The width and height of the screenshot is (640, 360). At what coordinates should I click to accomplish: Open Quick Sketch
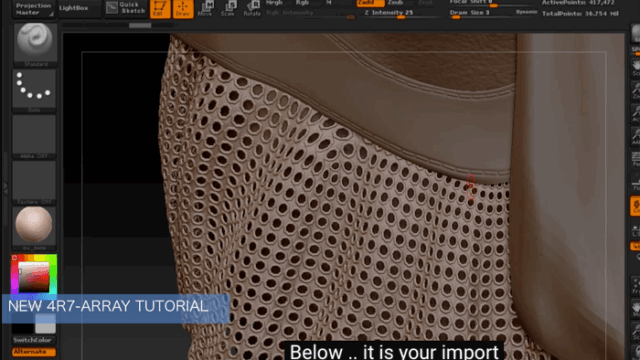pyautogui.click(x=126, y=8)
